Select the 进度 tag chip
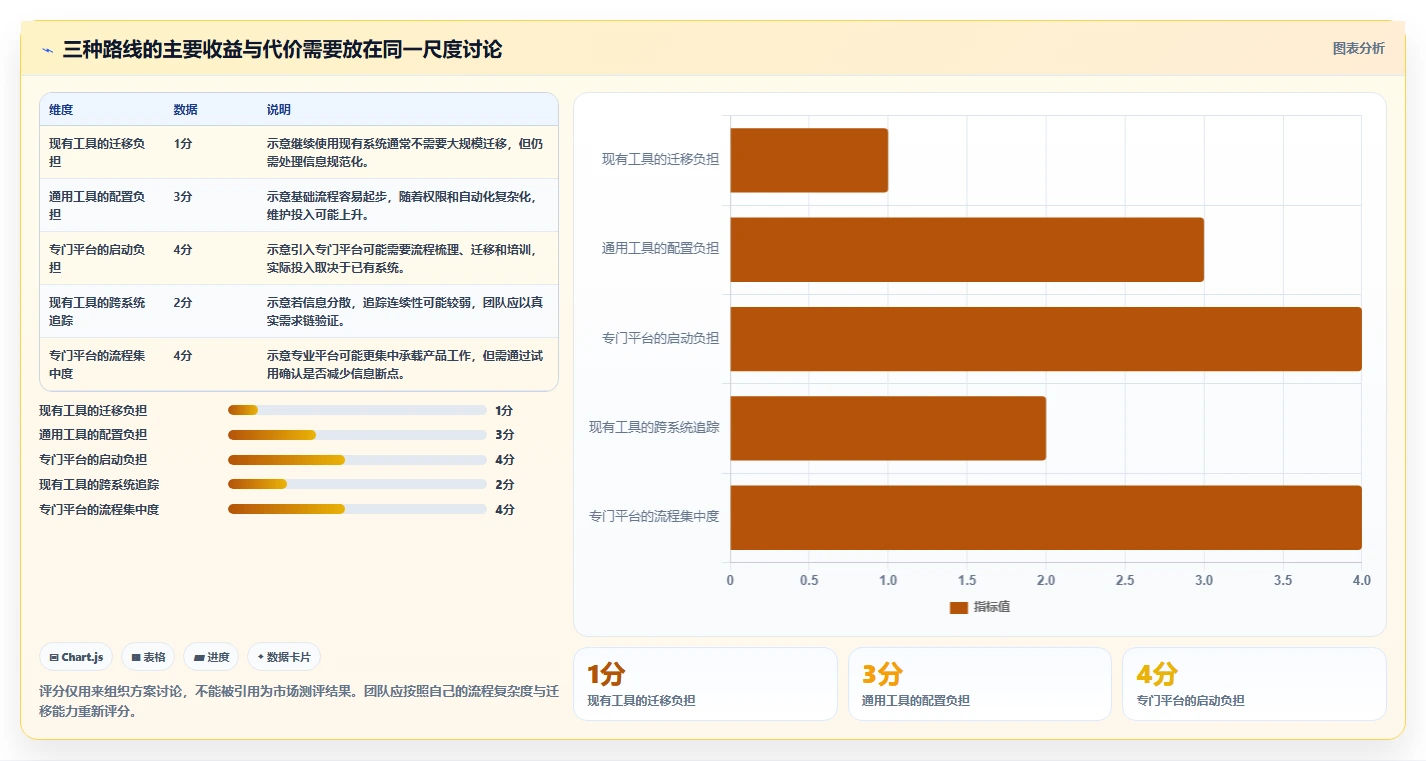Screen dimensions: 1426x761 point(211,657)
